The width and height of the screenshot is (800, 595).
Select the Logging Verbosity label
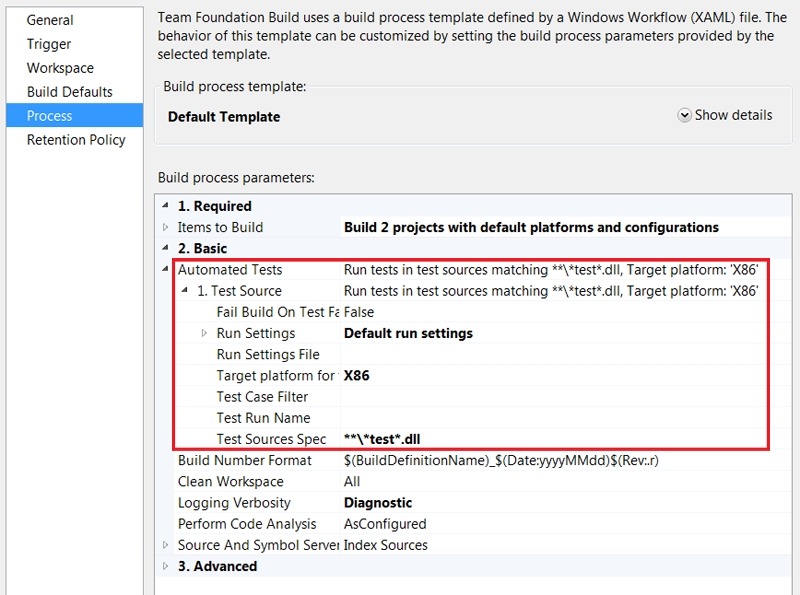point(234,503)
